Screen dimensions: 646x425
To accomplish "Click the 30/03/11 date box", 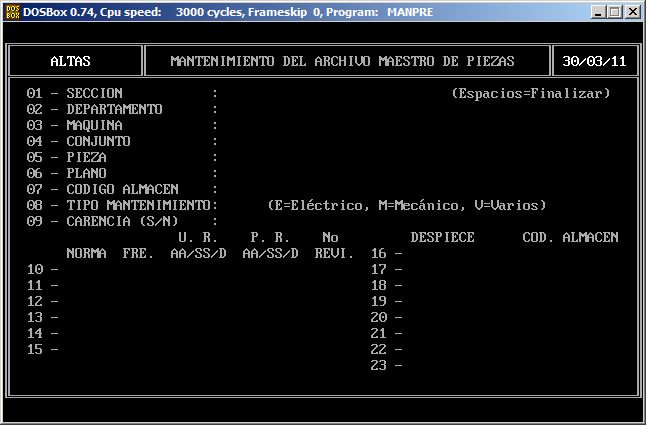I will click(594, 61).
